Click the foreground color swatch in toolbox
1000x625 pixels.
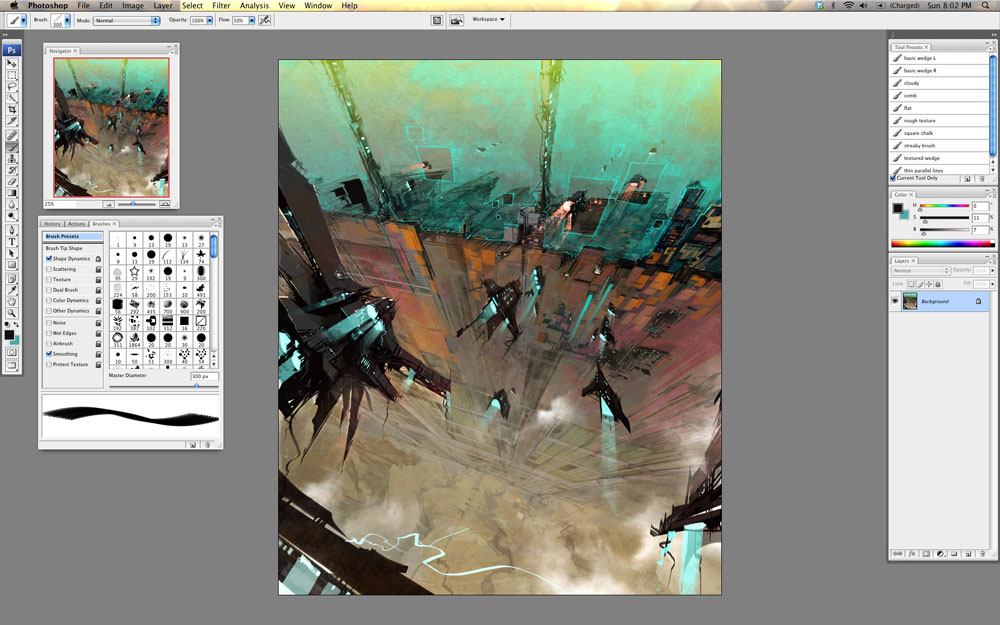coord(9,335)
